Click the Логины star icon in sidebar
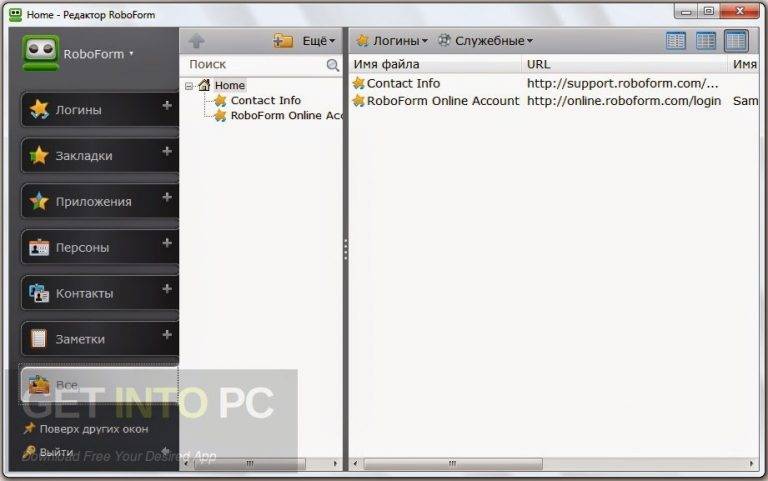Image resolution: width=768 pixels, height=481 pixels. pos(39,109)
